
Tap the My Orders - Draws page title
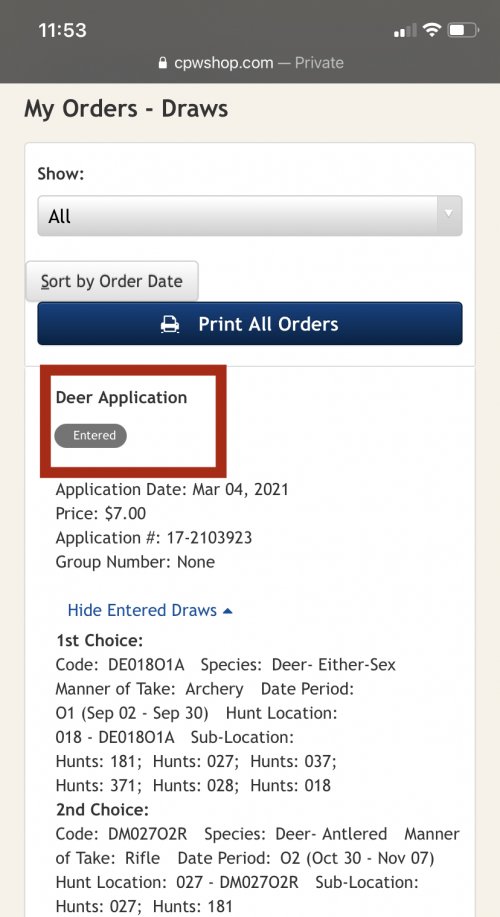click(x=126, y=109)
